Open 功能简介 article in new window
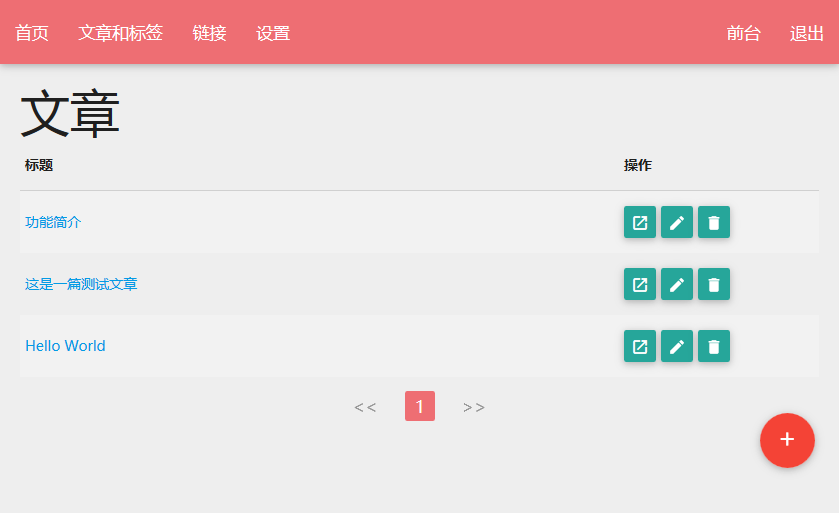Screen dimensions: 839x513 (x=640, y=222)
